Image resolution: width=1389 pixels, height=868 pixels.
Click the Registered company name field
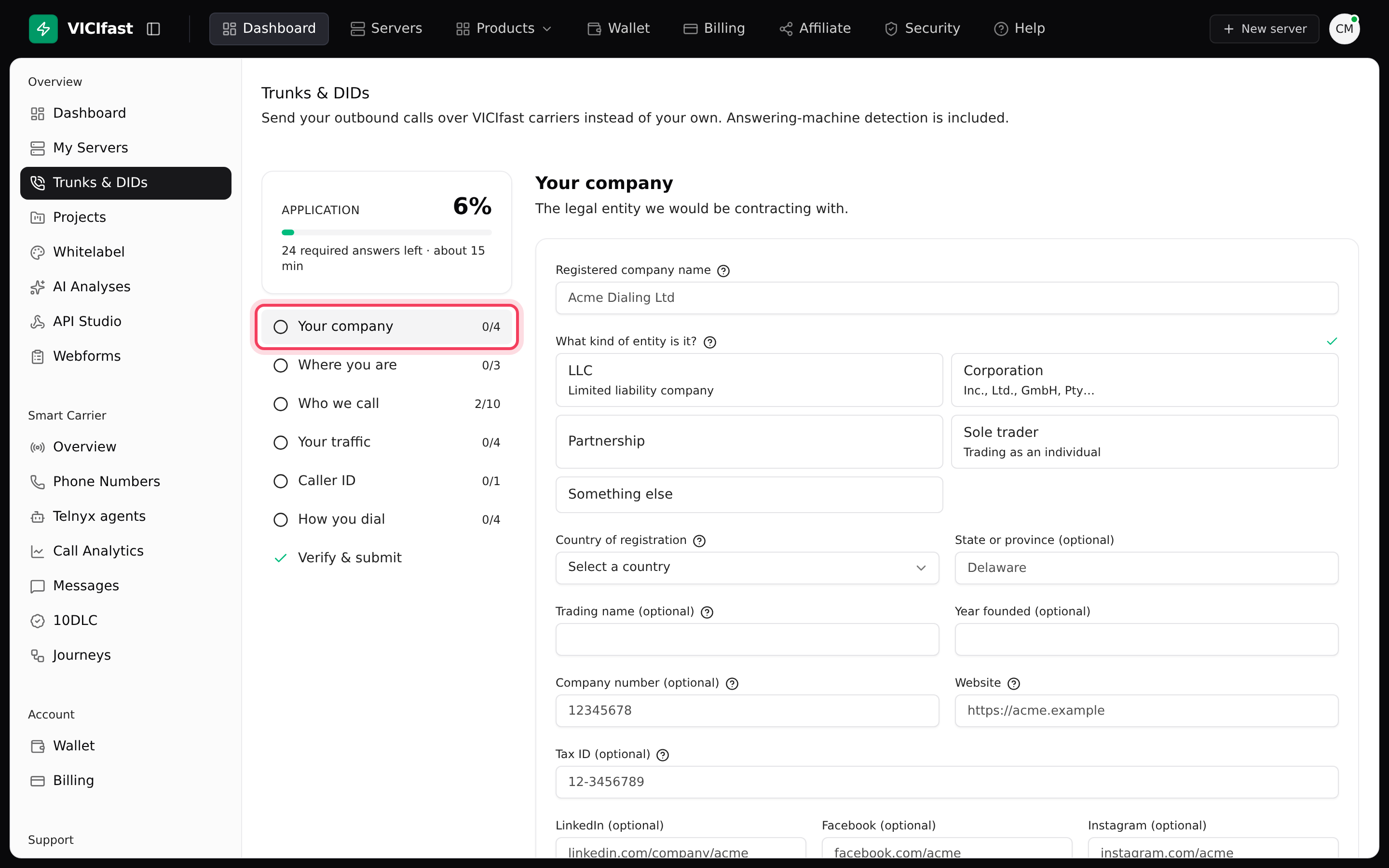pos(946,298)
